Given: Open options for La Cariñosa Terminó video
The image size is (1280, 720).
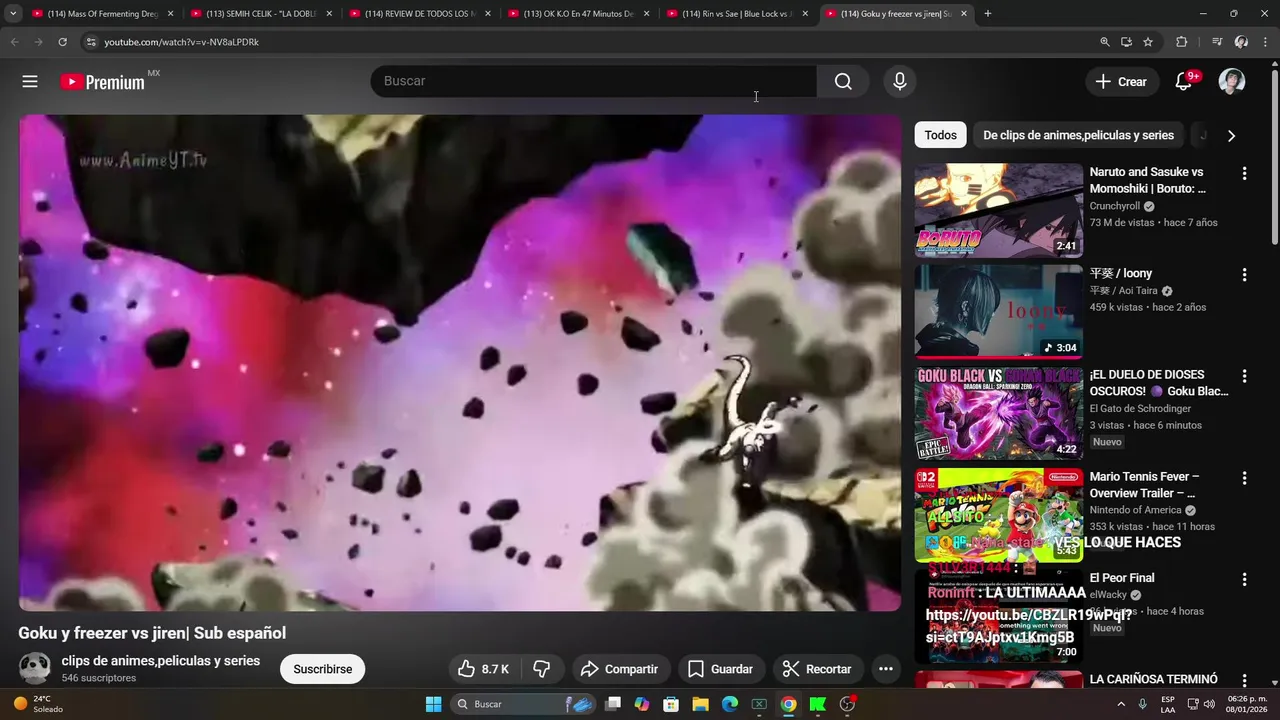Looking at the screenshot, I should tap(1244, 680).
